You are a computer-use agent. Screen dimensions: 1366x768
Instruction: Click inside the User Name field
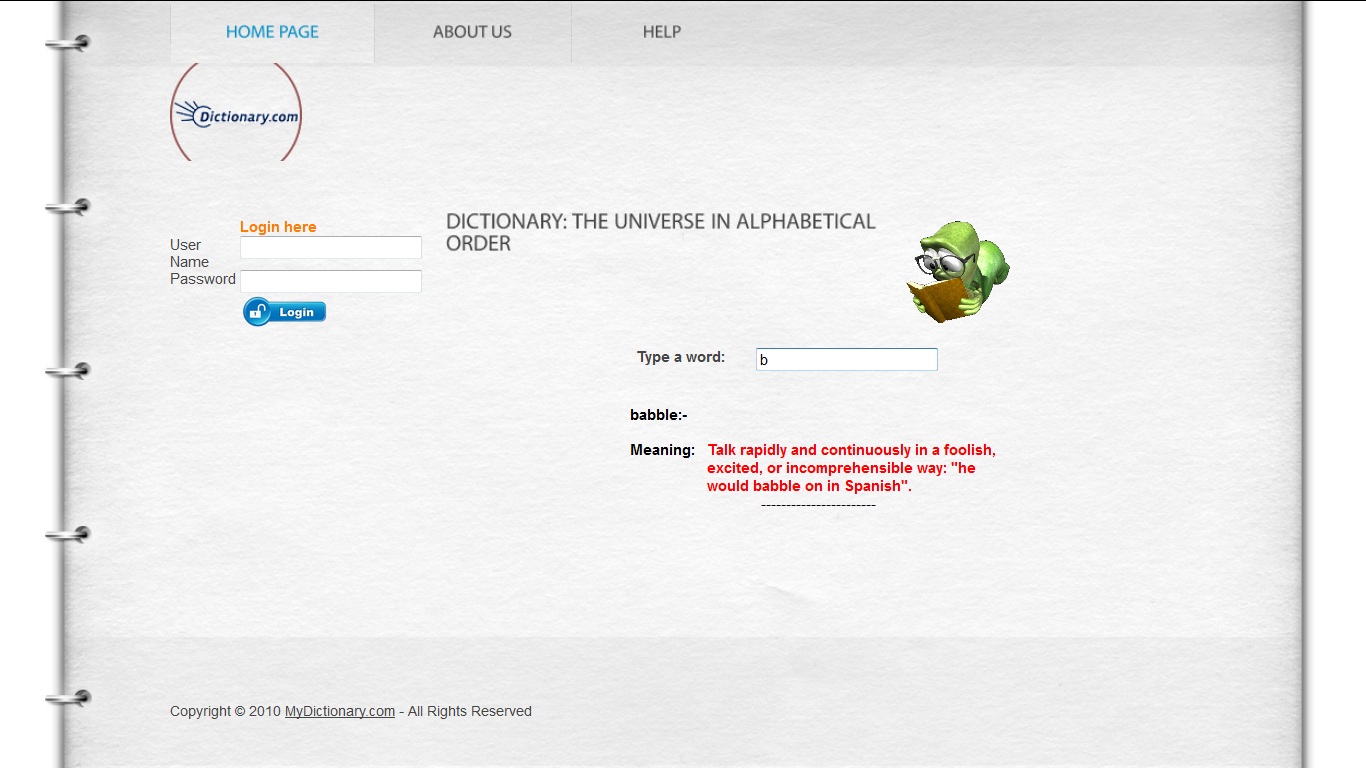click(330, 247)
